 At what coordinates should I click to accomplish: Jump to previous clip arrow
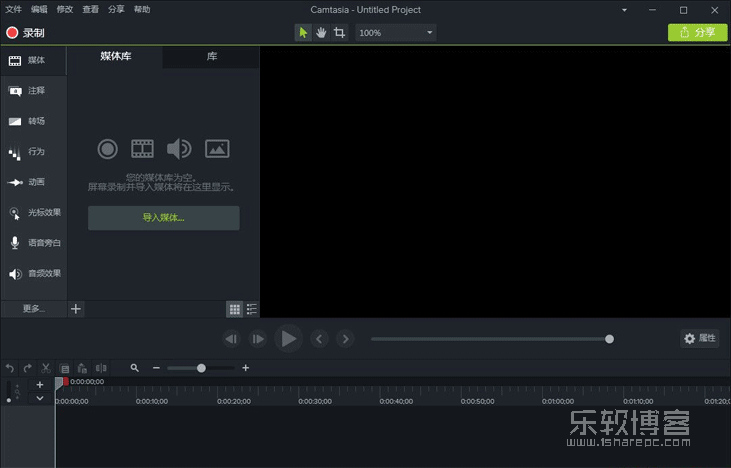pyautogui.click(x=319, y=339)
